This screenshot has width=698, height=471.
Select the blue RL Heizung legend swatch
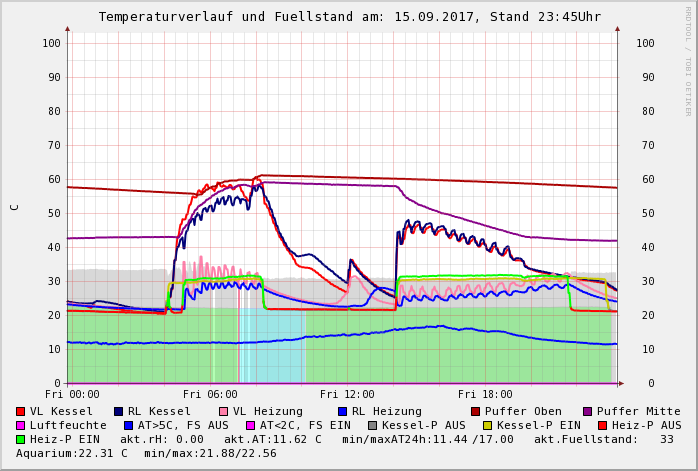342,411
